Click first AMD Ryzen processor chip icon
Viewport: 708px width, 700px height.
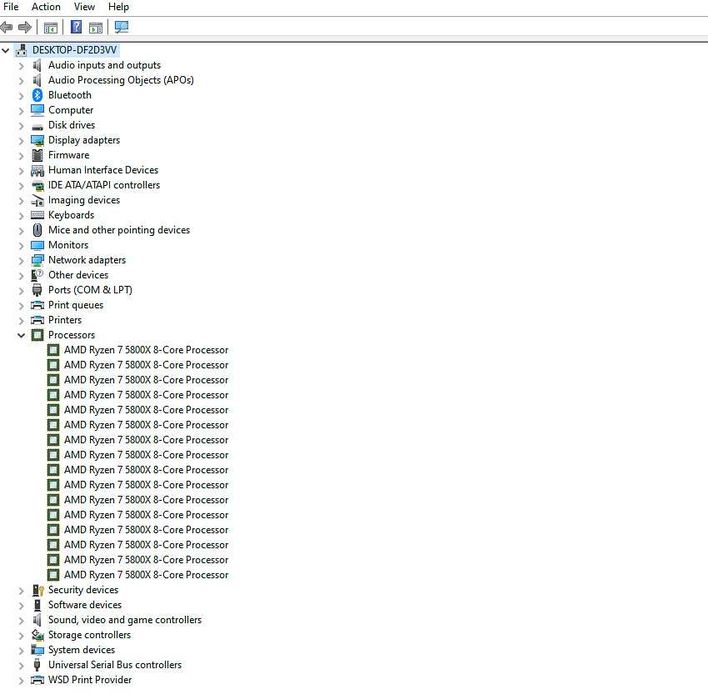[53, 350]
